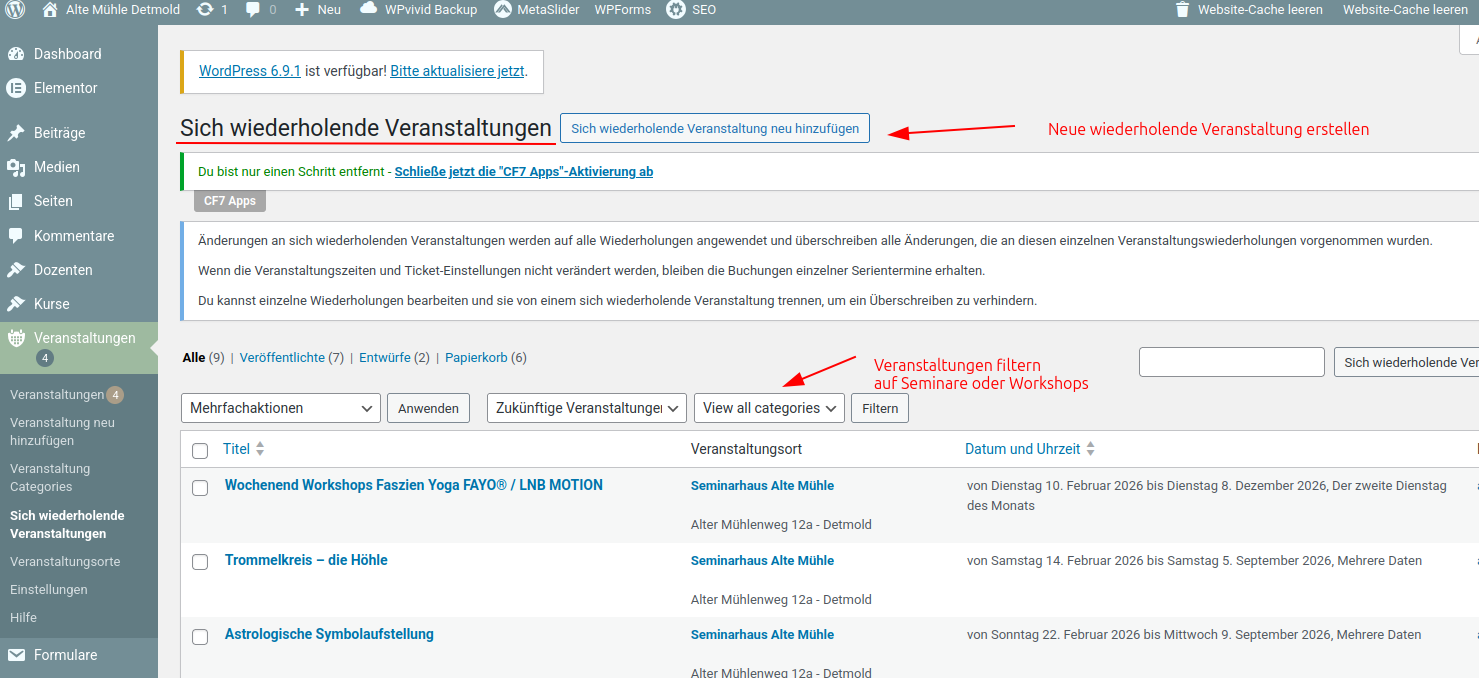The image size is (1479, 678).
Task: Click the MetaSlider icon in admin bar
Action: click(x=503, y=10)
